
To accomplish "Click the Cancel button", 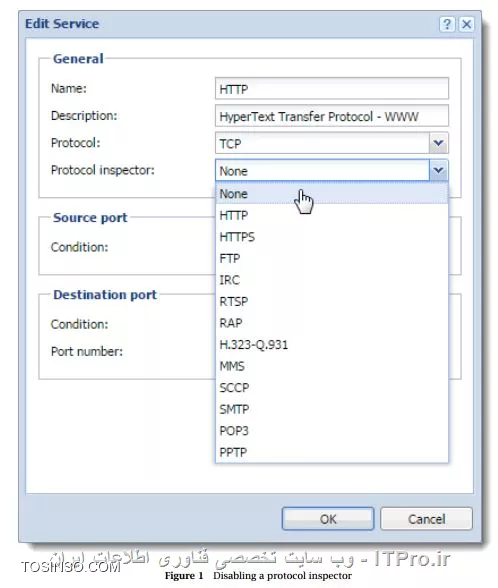I will 426,519.
